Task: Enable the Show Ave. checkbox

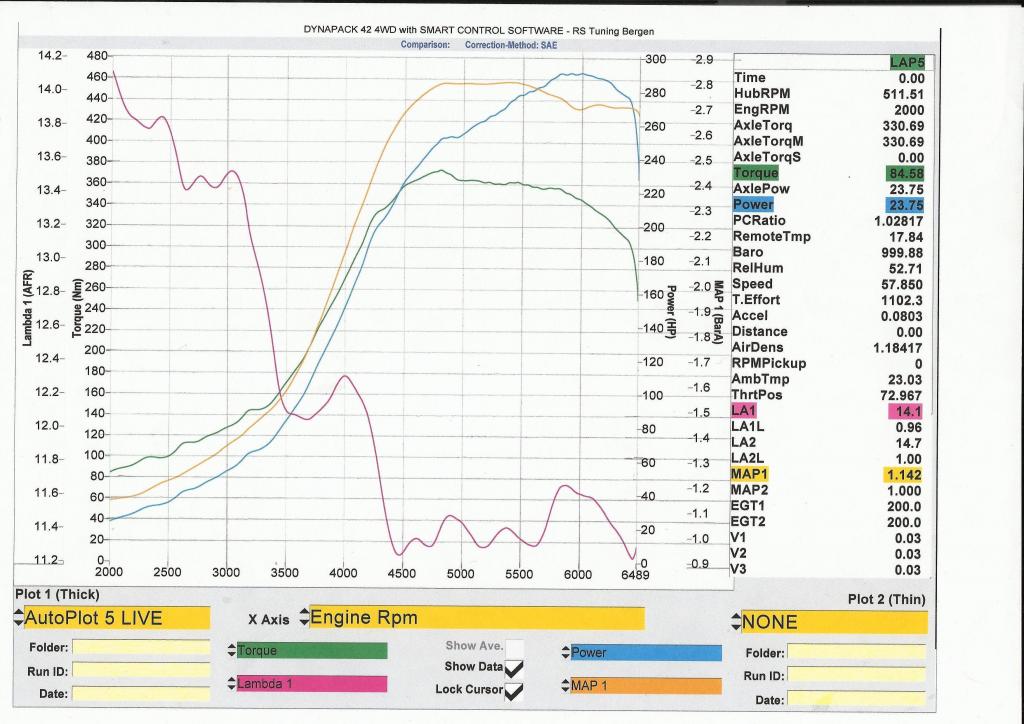Action: (515, 647)
